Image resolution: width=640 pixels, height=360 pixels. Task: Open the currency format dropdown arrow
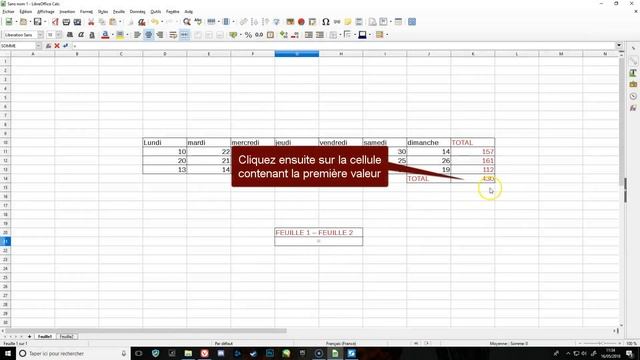click(240, 35)
